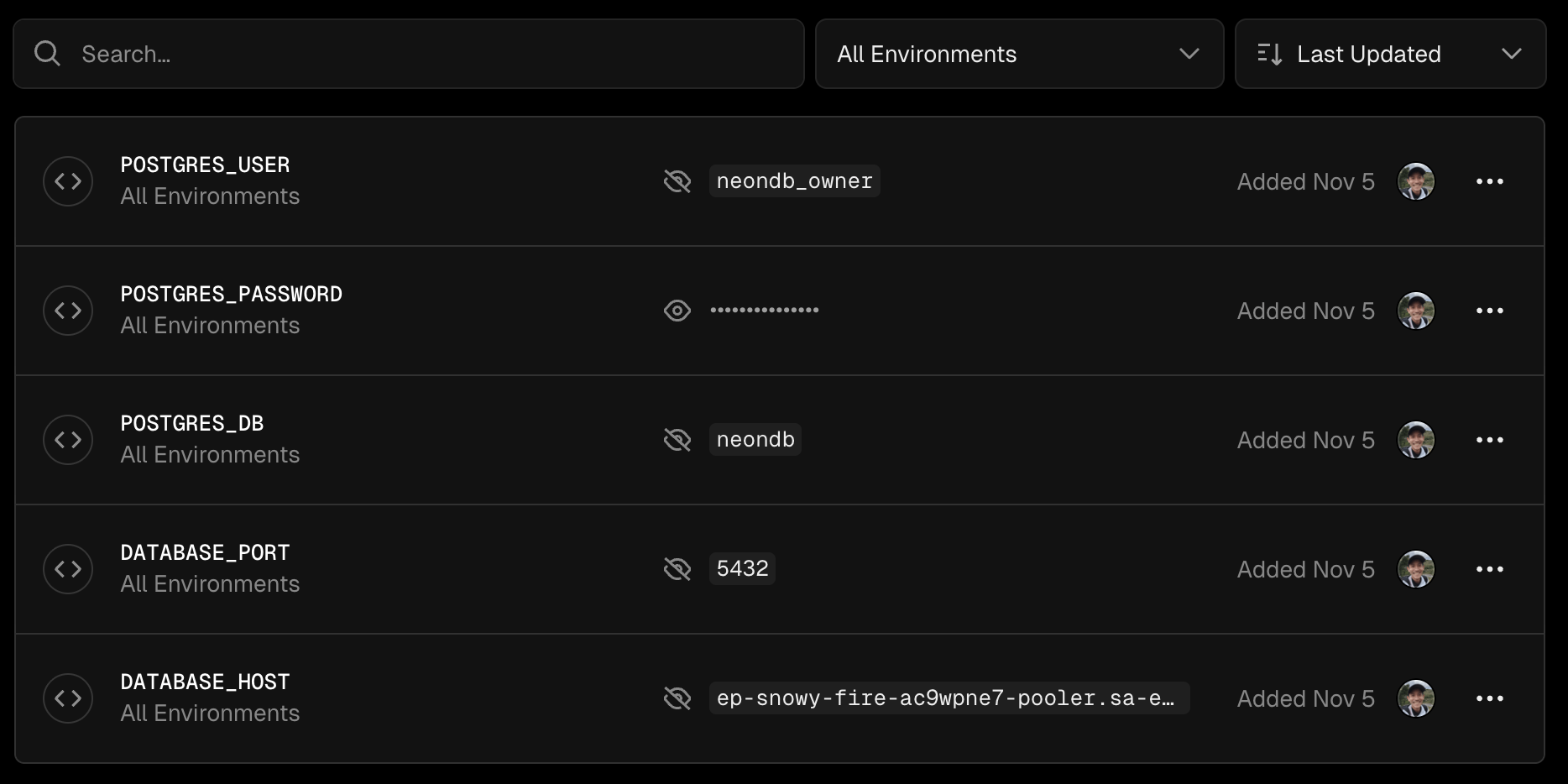Click the neondb_owner value to copy
This screenshot has height=784, width=1568.
point(794,181)
